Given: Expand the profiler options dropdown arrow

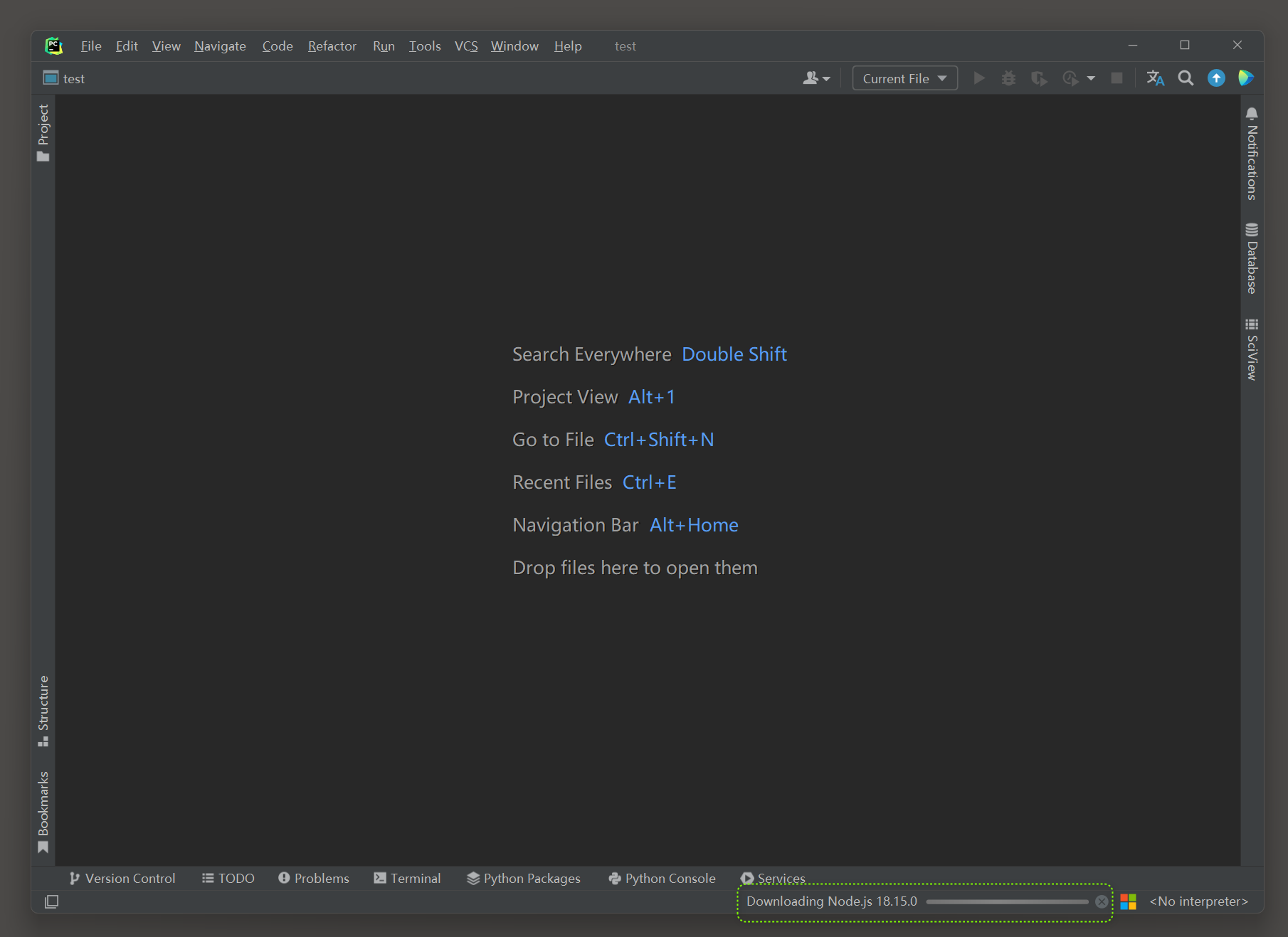Looking at the screenshot, I should 1091,79.
